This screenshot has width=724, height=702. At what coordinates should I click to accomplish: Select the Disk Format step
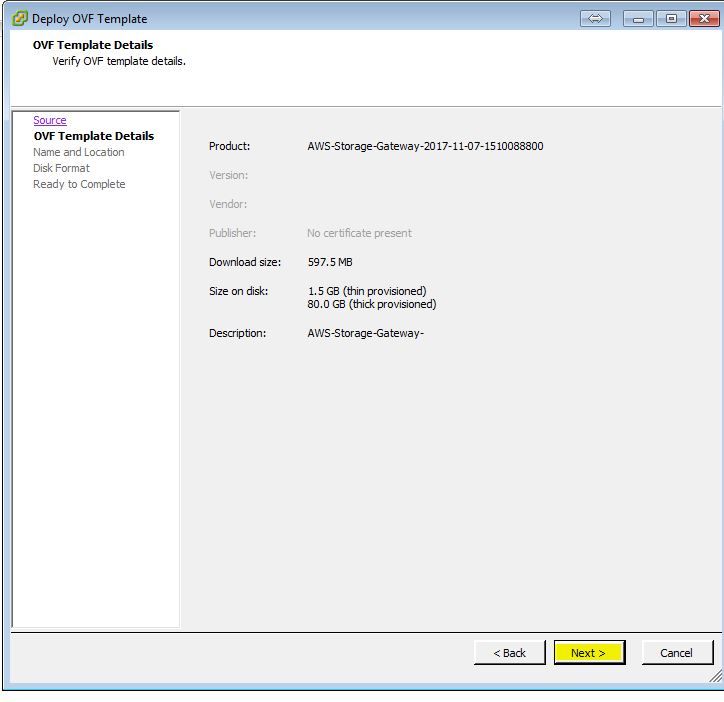(61, 168)
